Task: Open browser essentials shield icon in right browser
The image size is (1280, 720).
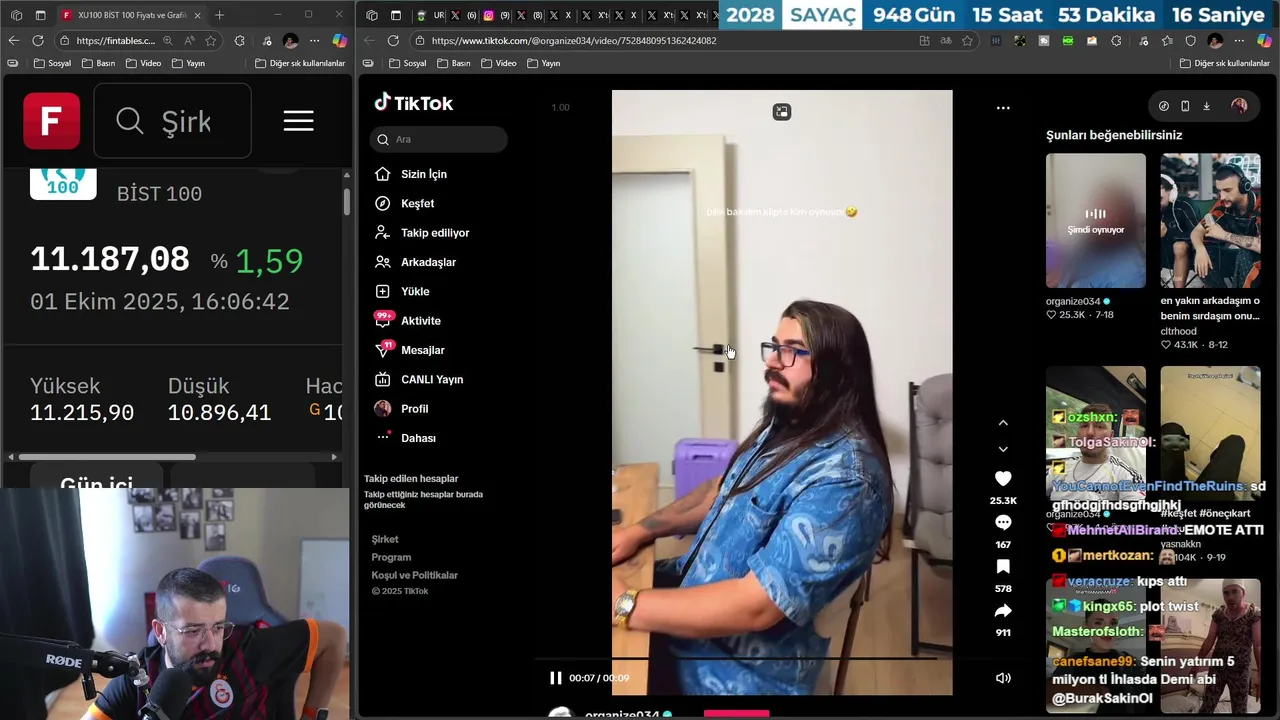Action: [x=1190, y=40]
